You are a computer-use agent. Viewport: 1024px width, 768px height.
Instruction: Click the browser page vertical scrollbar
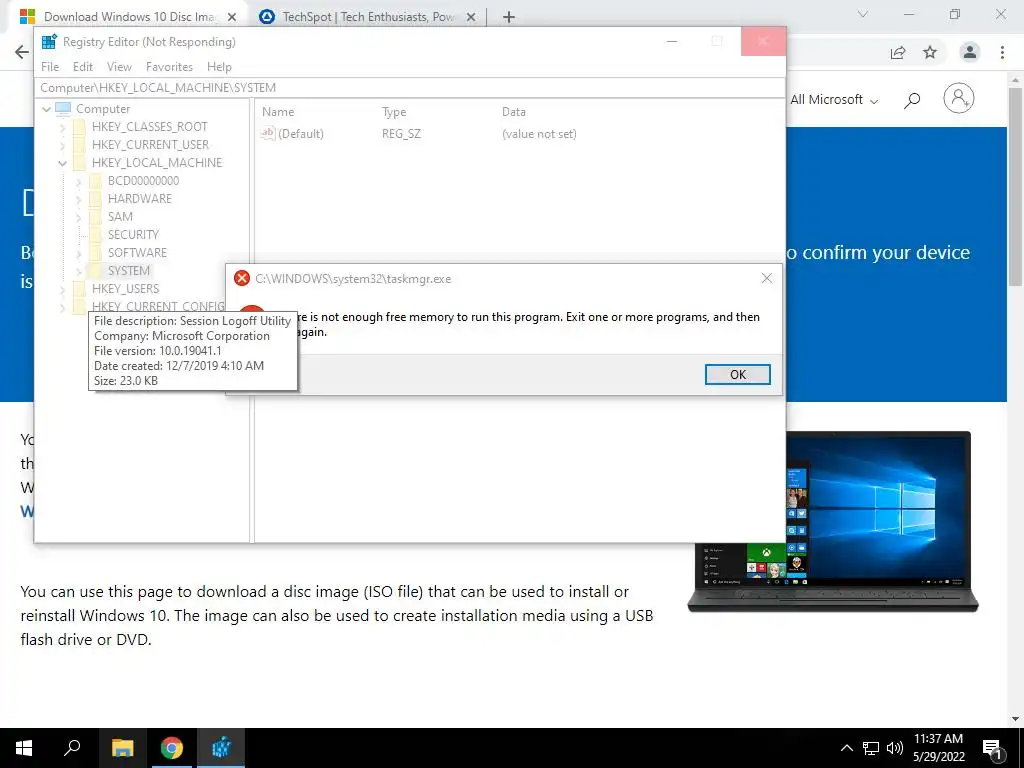click(x=1015, y=185)
